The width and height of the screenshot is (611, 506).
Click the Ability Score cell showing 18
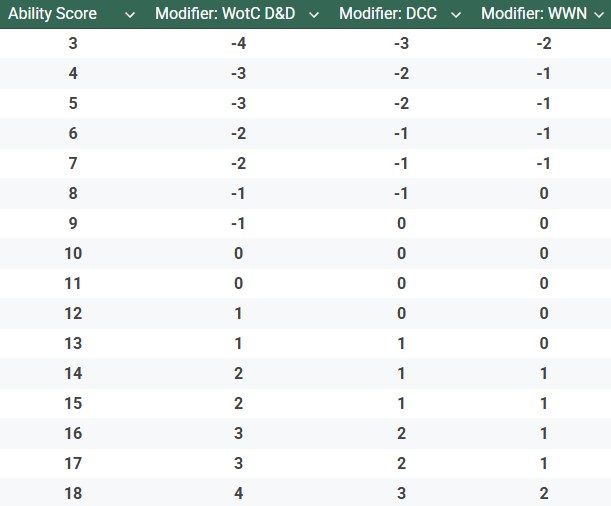click(73, 493)
